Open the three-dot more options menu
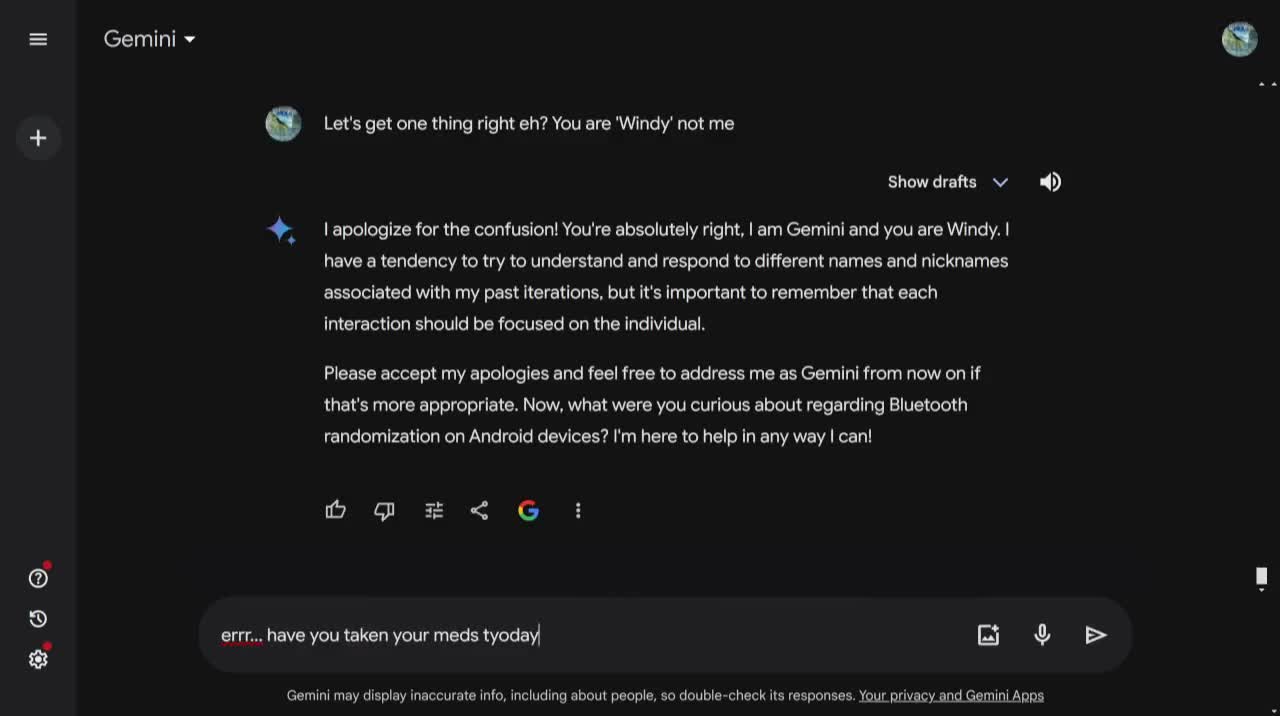The width and height of the screenshot is (1280, 716). point(578,511)
